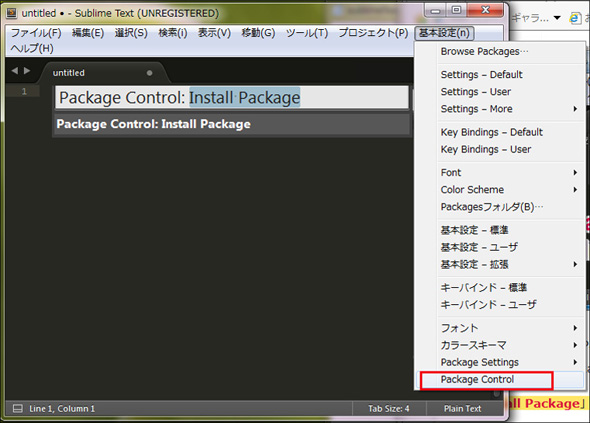Select Package Control menu item
The image size is (590, 425).
click(x=500, y=379)
